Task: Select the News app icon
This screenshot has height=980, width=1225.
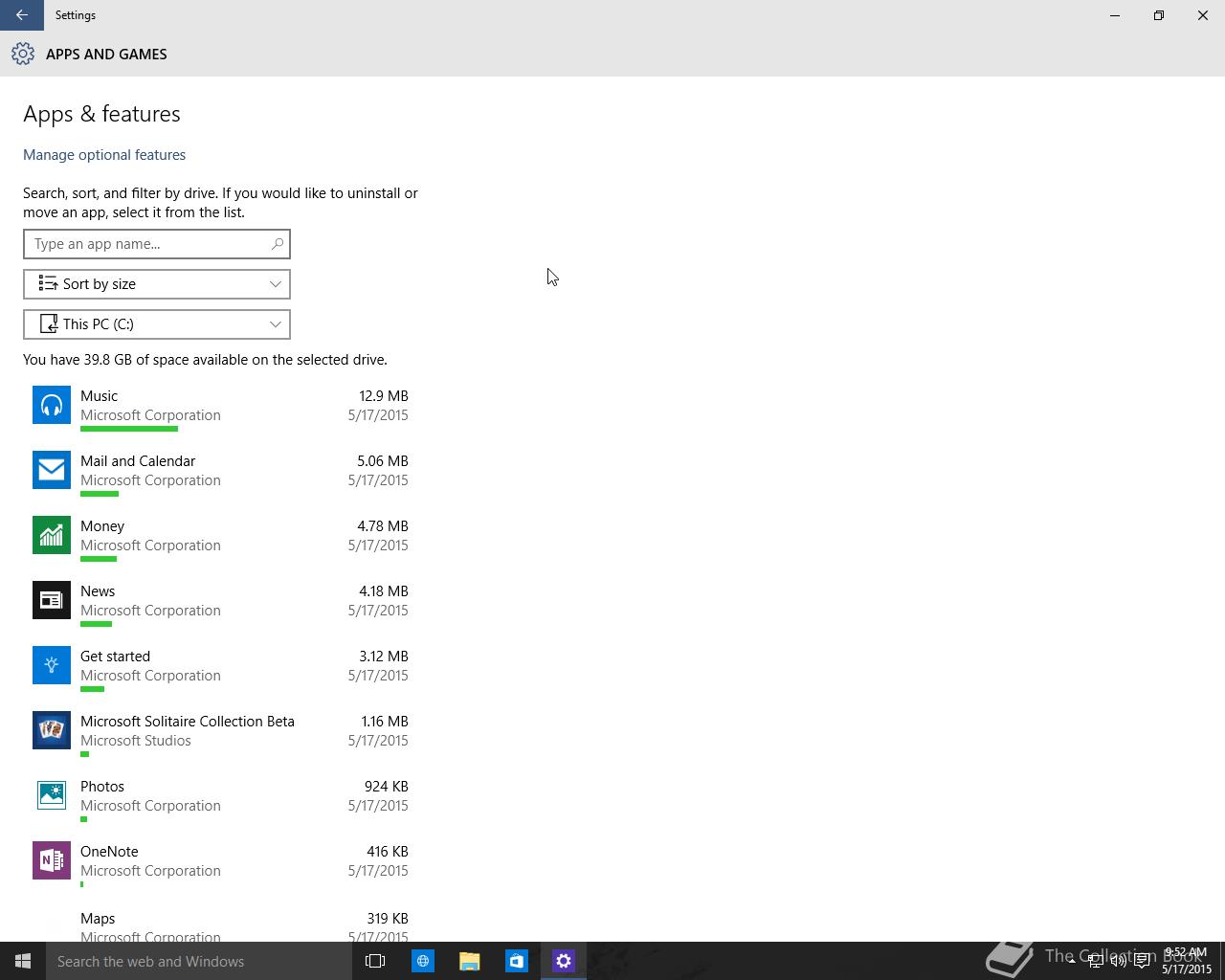Action: tap(52, 600)
